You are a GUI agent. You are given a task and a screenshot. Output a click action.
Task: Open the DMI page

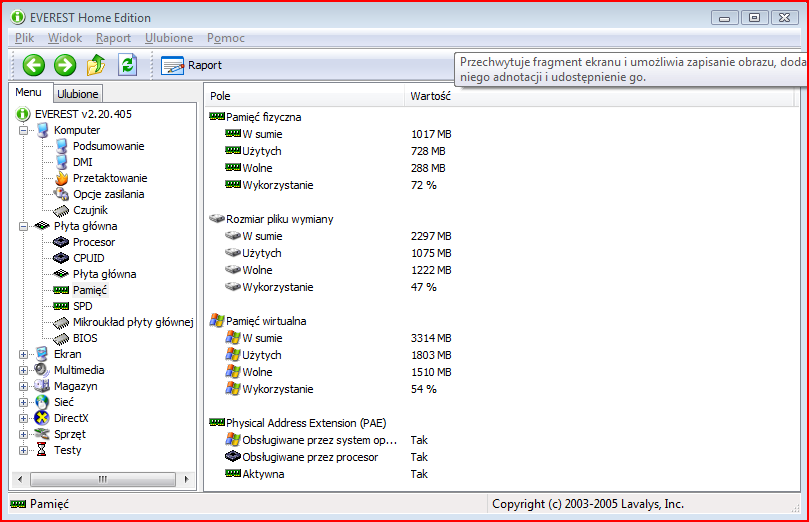tap(83, 162)
